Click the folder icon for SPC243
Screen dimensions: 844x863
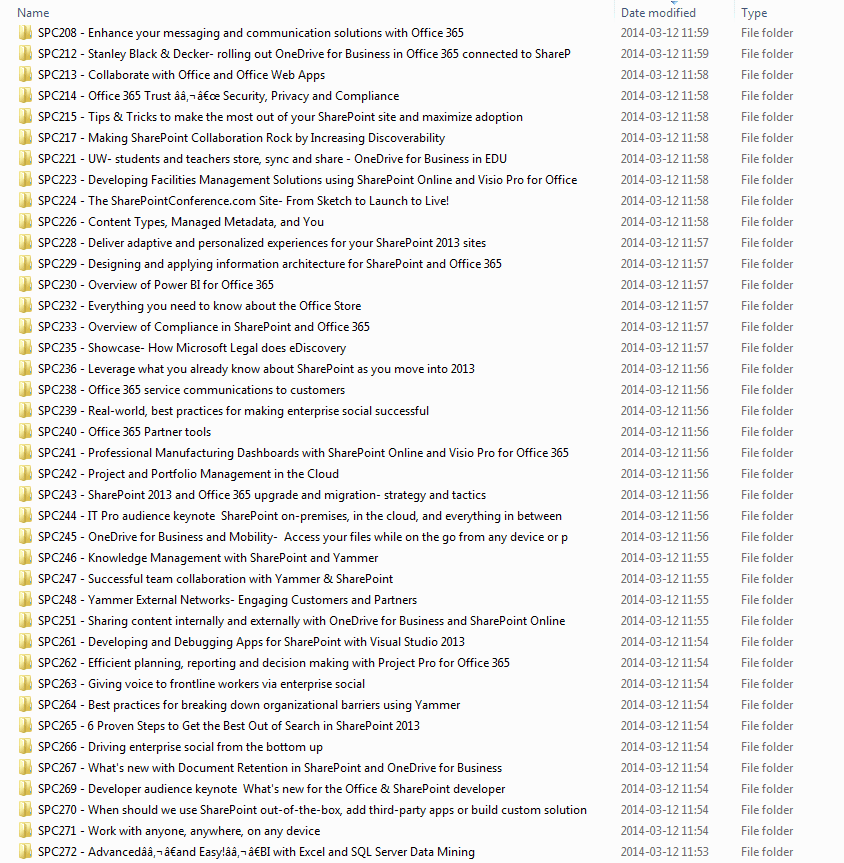pyautogui.click(x=25, y=495)
